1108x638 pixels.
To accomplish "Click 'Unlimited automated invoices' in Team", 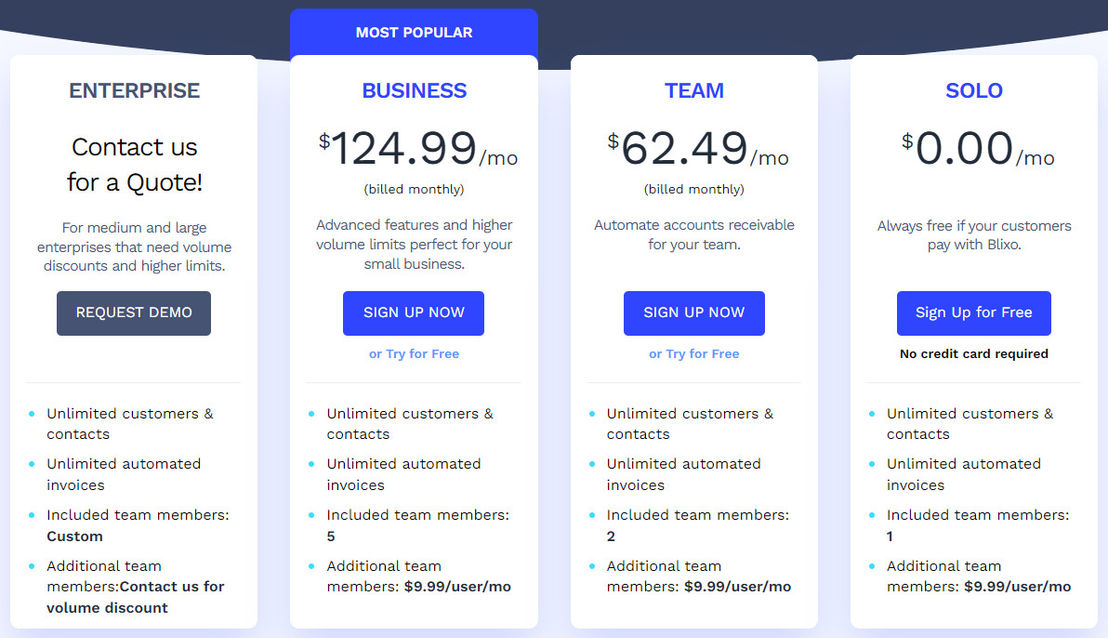I will coord(683,474).
